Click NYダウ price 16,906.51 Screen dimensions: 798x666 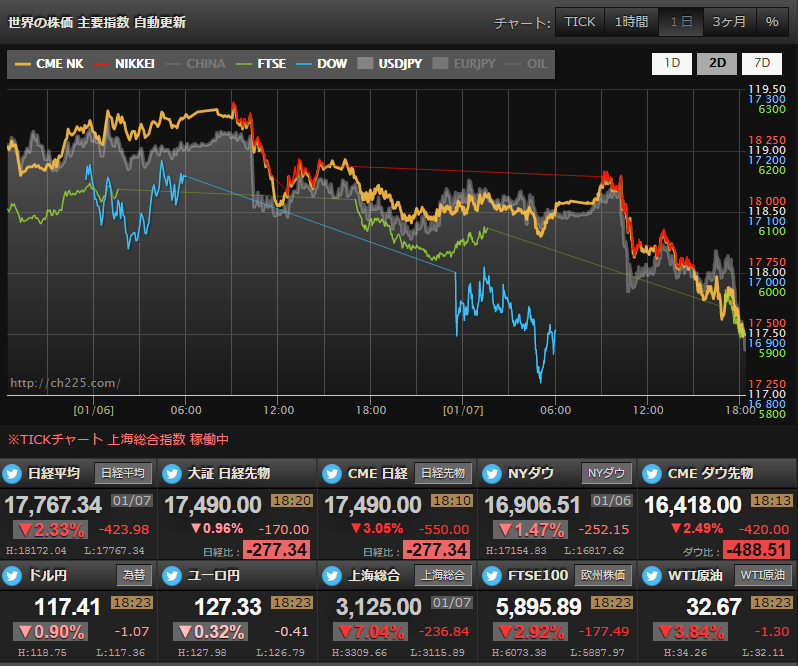(532, 505)
